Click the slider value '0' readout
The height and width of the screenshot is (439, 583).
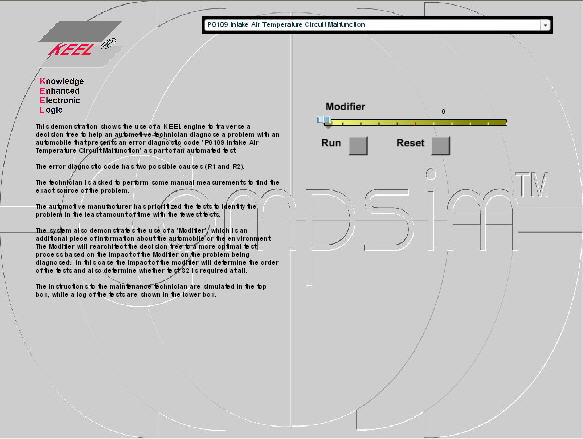click(443, 112)
